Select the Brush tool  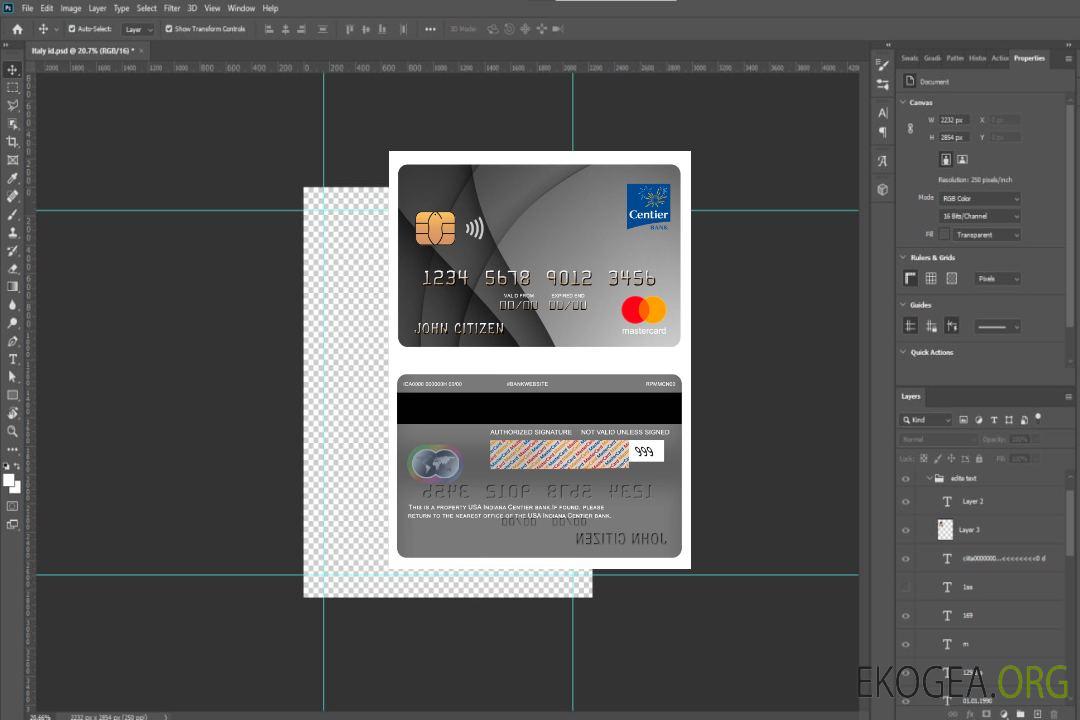click(12, 214)
